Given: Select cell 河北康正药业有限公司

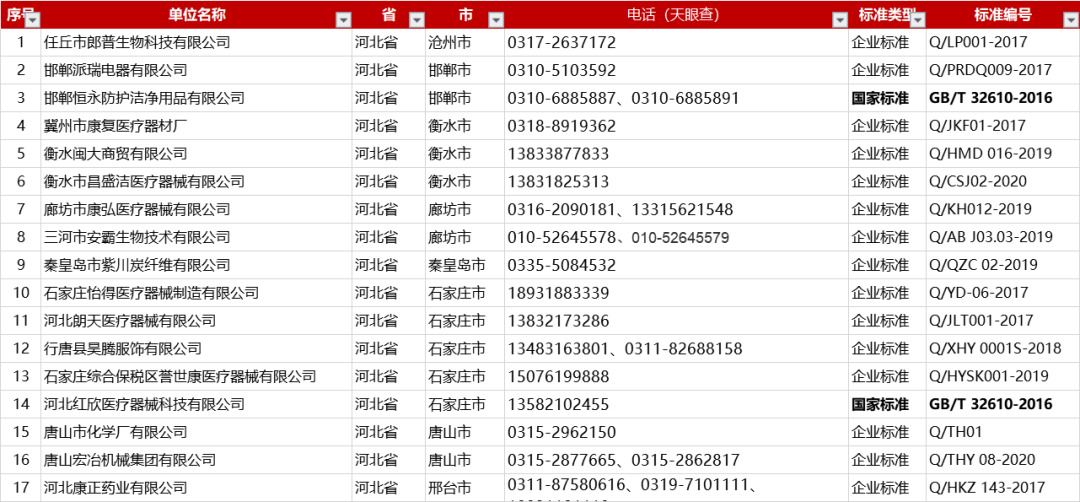Looking at the screenshot, I should (x=196, y=488).
